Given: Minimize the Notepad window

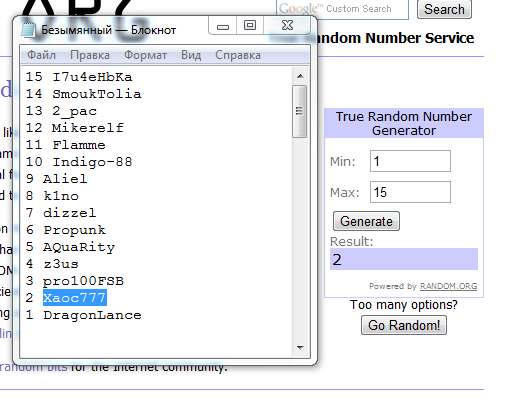Looking at the screenshot, I should (x=223, y=26).
